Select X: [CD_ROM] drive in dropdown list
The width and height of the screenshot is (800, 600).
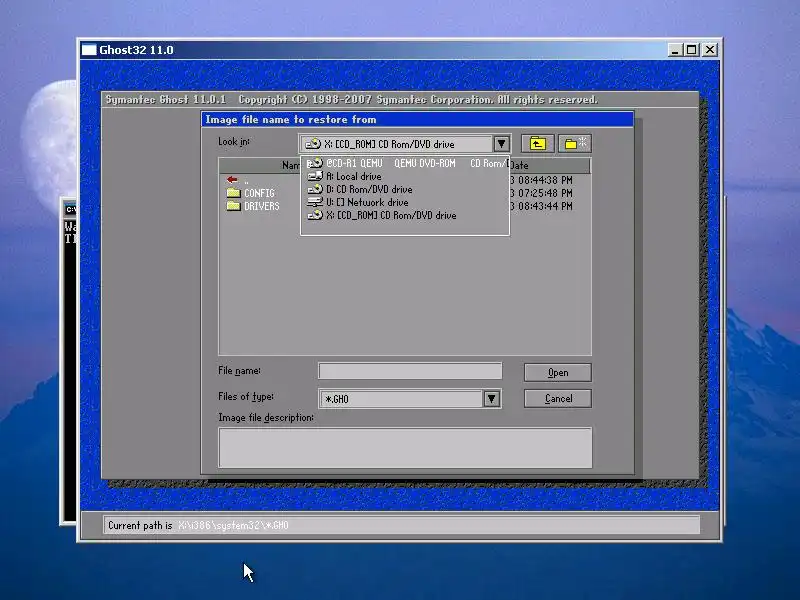pyautogui.click(x=405, y=215)
